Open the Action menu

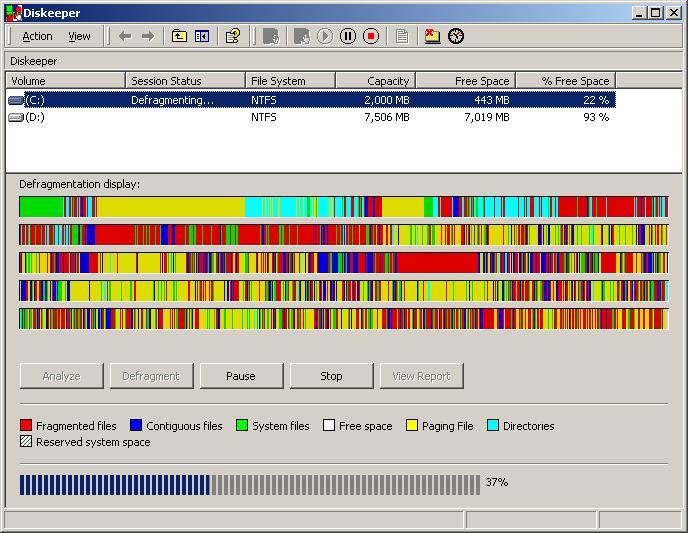(37, 36)
